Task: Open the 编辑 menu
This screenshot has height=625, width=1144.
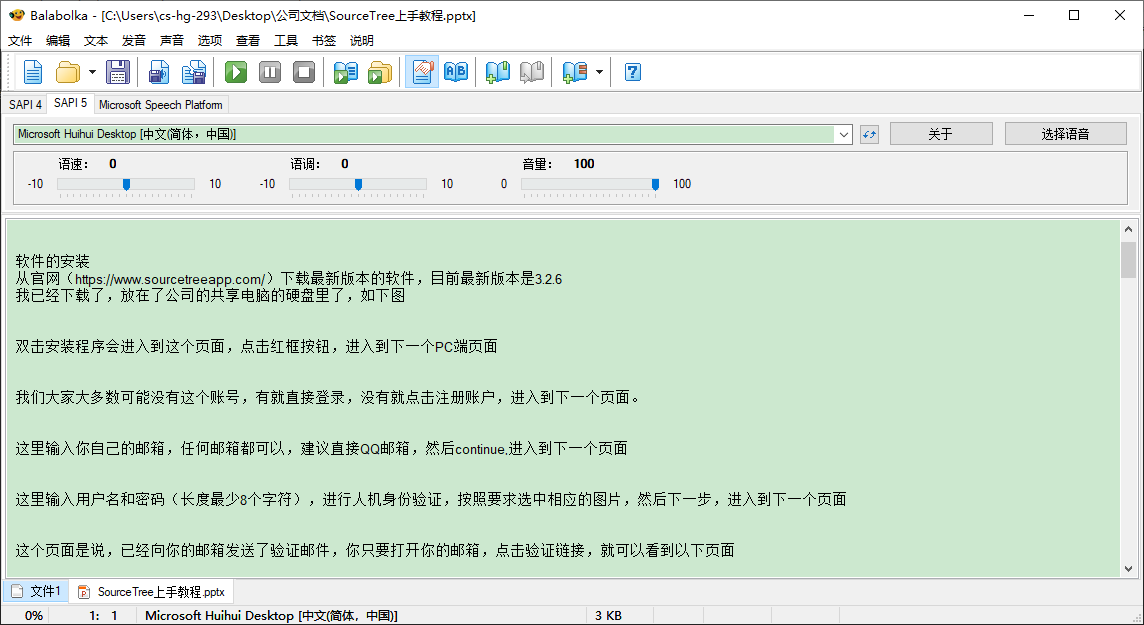Action: 58,41
